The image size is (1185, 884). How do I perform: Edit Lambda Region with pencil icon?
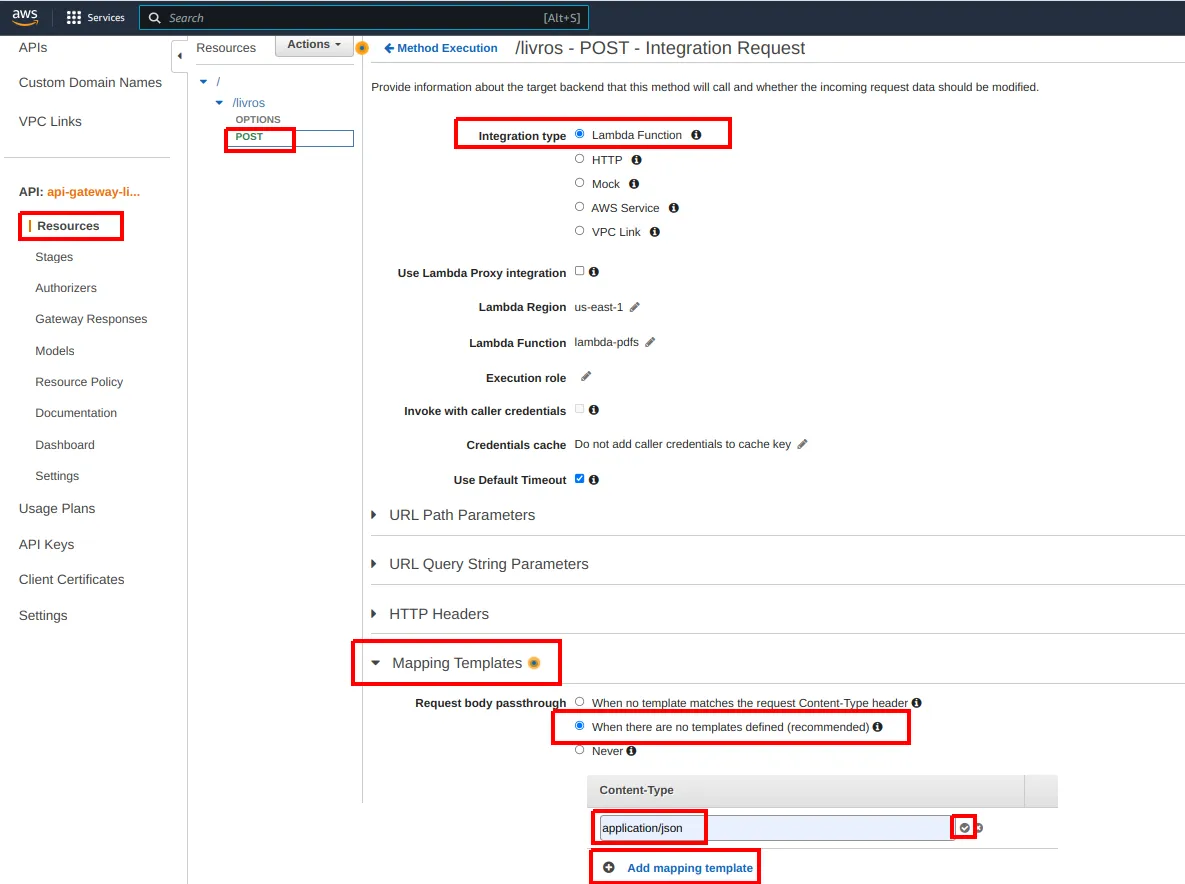(635, 307)
